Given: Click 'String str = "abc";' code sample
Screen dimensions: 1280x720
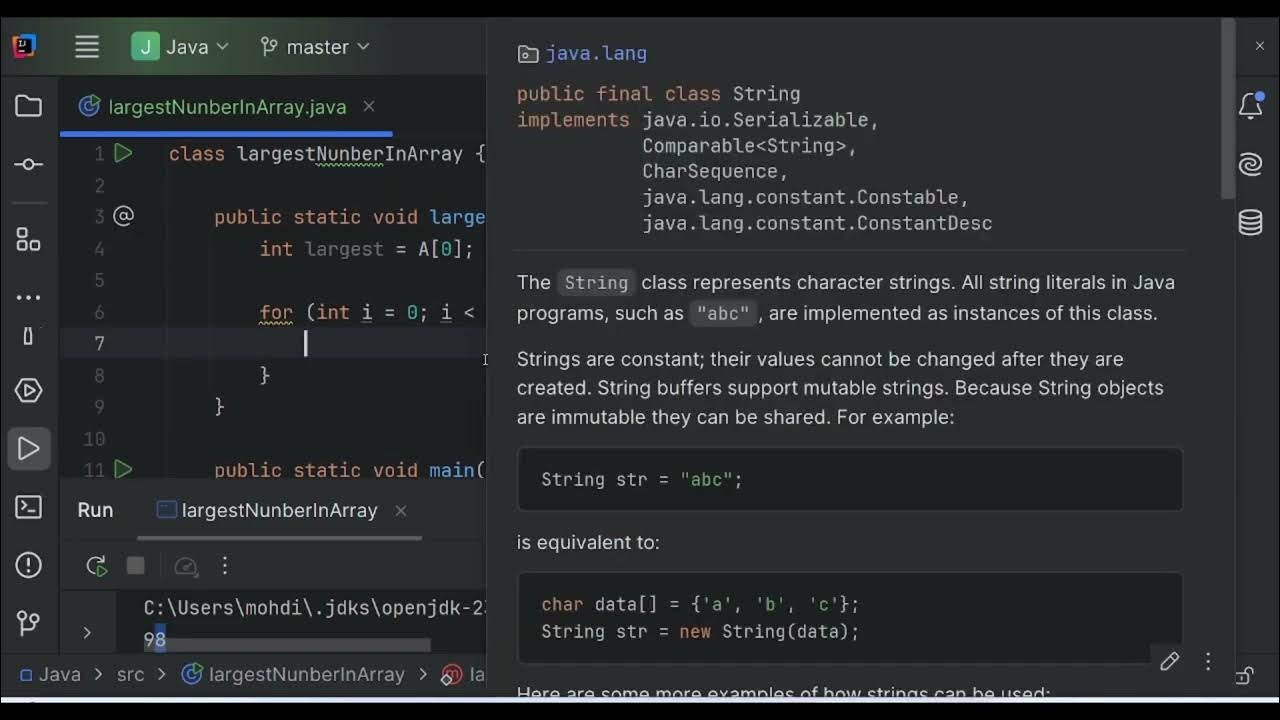Looking at the screenshot, I should [x=642, y=480].
